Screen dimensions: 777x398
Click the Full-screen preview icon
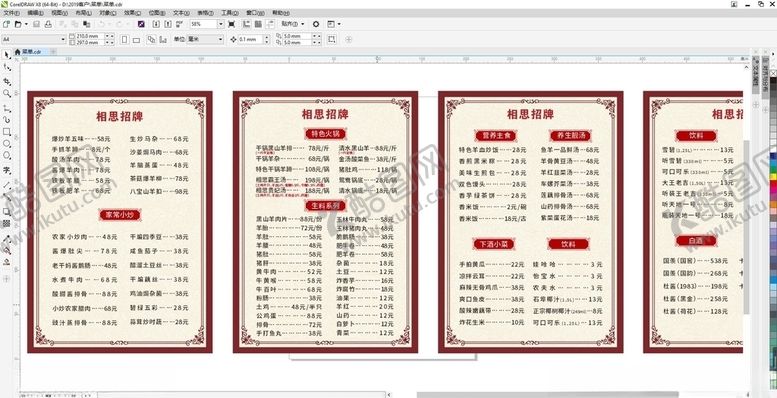pyautogui.click(x=231, y=24)
